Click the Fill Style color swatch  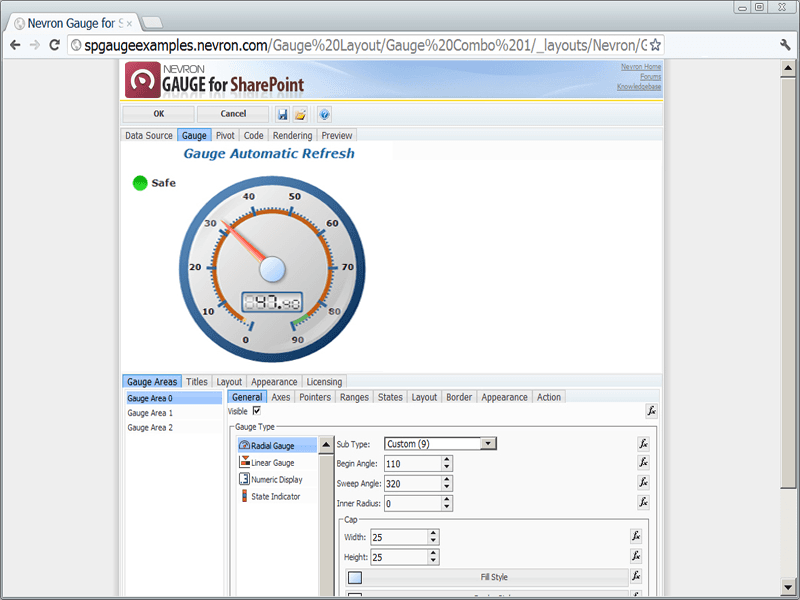tap(355, 578)
